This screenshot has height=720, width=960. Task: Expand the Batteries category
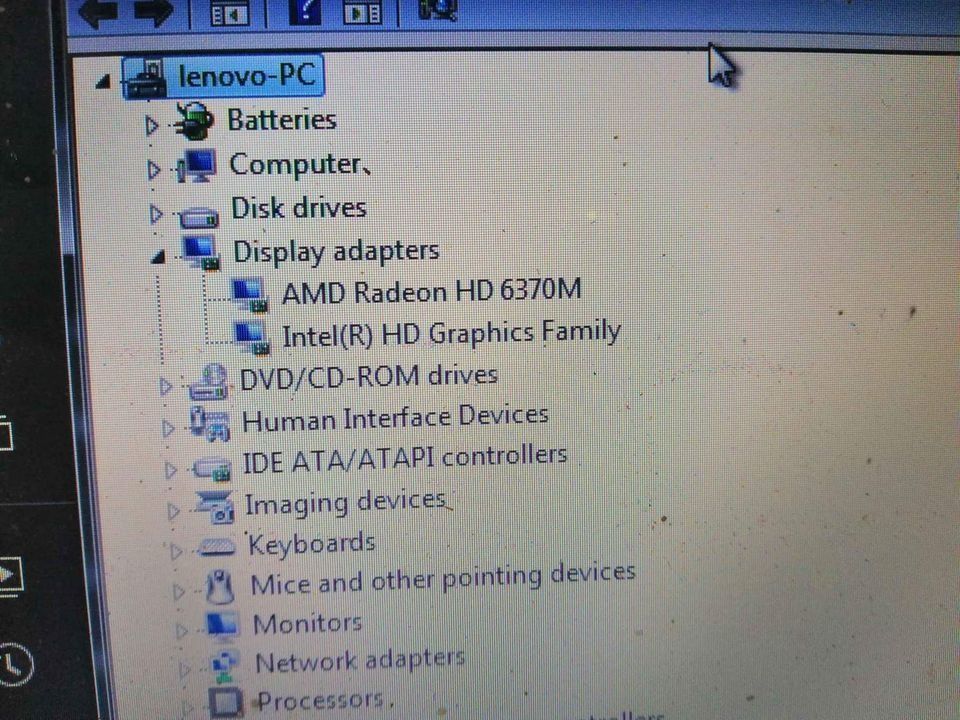tap(151, 126)
